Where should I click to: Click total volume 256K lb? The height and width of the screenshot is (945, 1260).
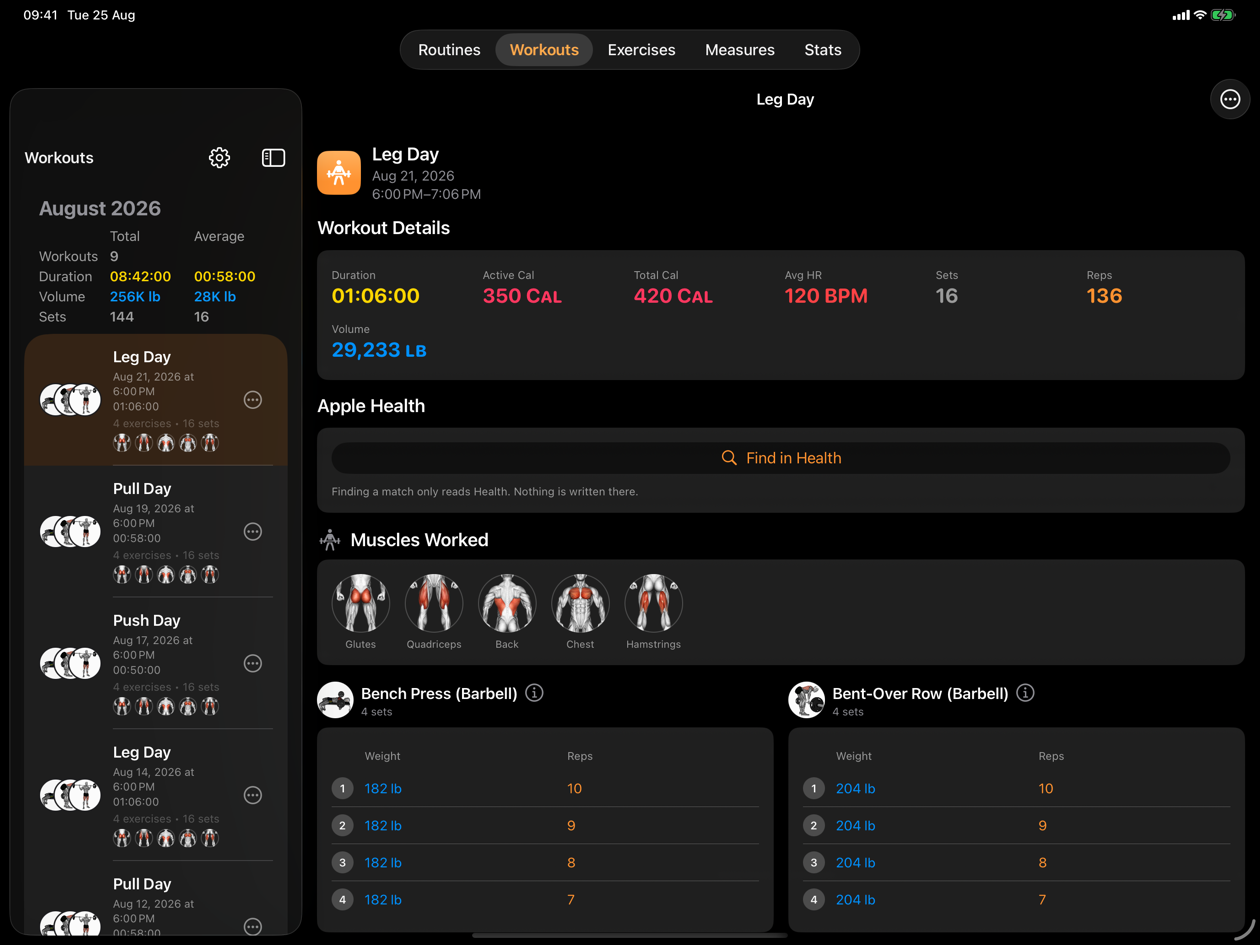(x=135, y=297)
